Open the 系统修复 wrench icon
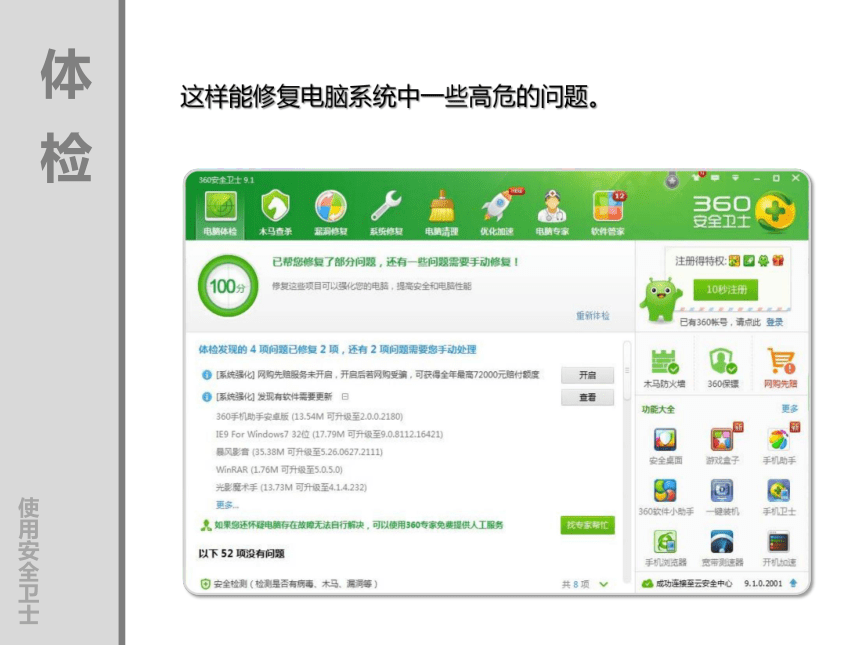Image resolution: width=860 pixels, height=645 pixels. [386, 206]
